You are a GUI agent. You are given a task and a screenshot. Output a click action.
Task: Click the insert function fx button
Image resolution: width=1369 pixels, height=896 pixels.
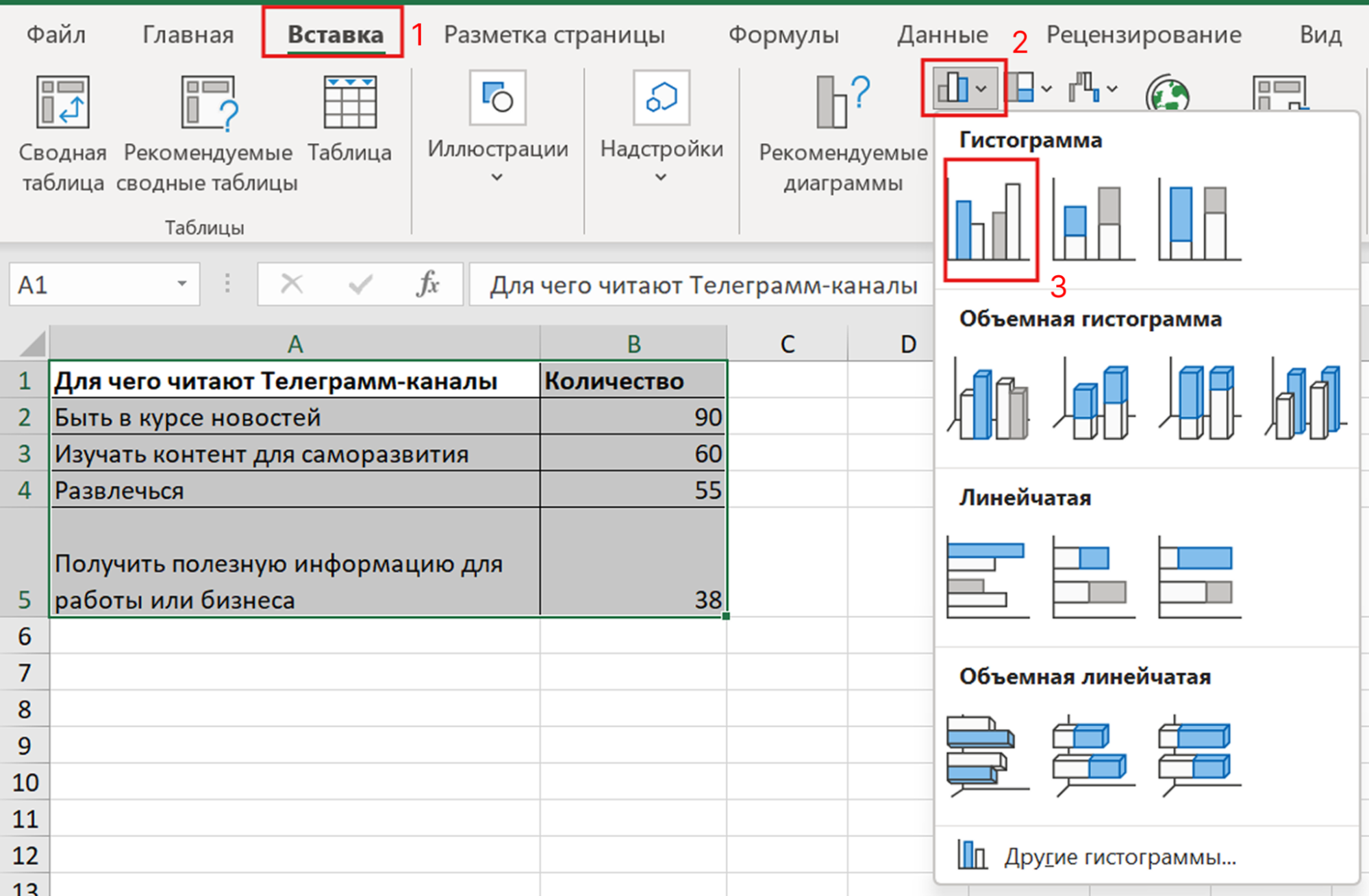click(428, 283)
